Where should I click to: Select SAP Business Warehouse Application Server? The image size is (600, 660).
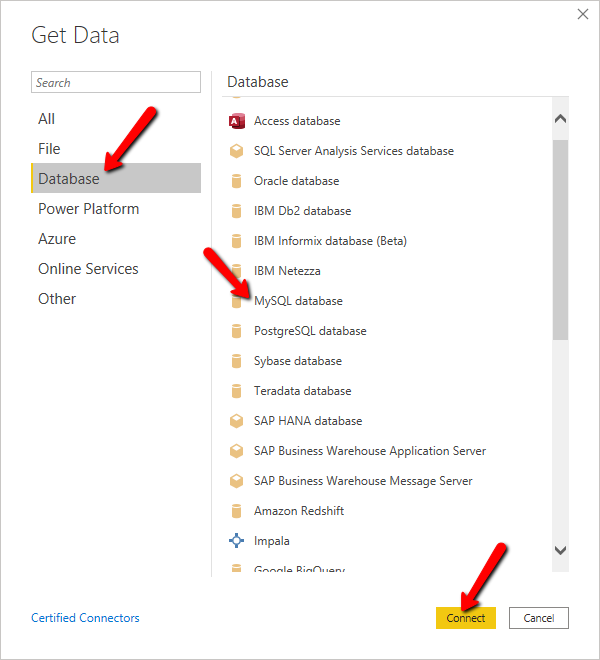click(x=387, y=451)
